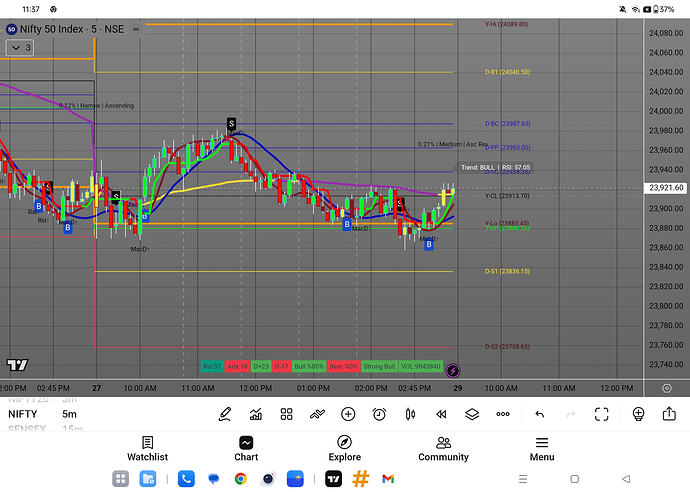Tap the Nifty 50 Index title
The image size is (690, 492).
(x=51, y=29)
